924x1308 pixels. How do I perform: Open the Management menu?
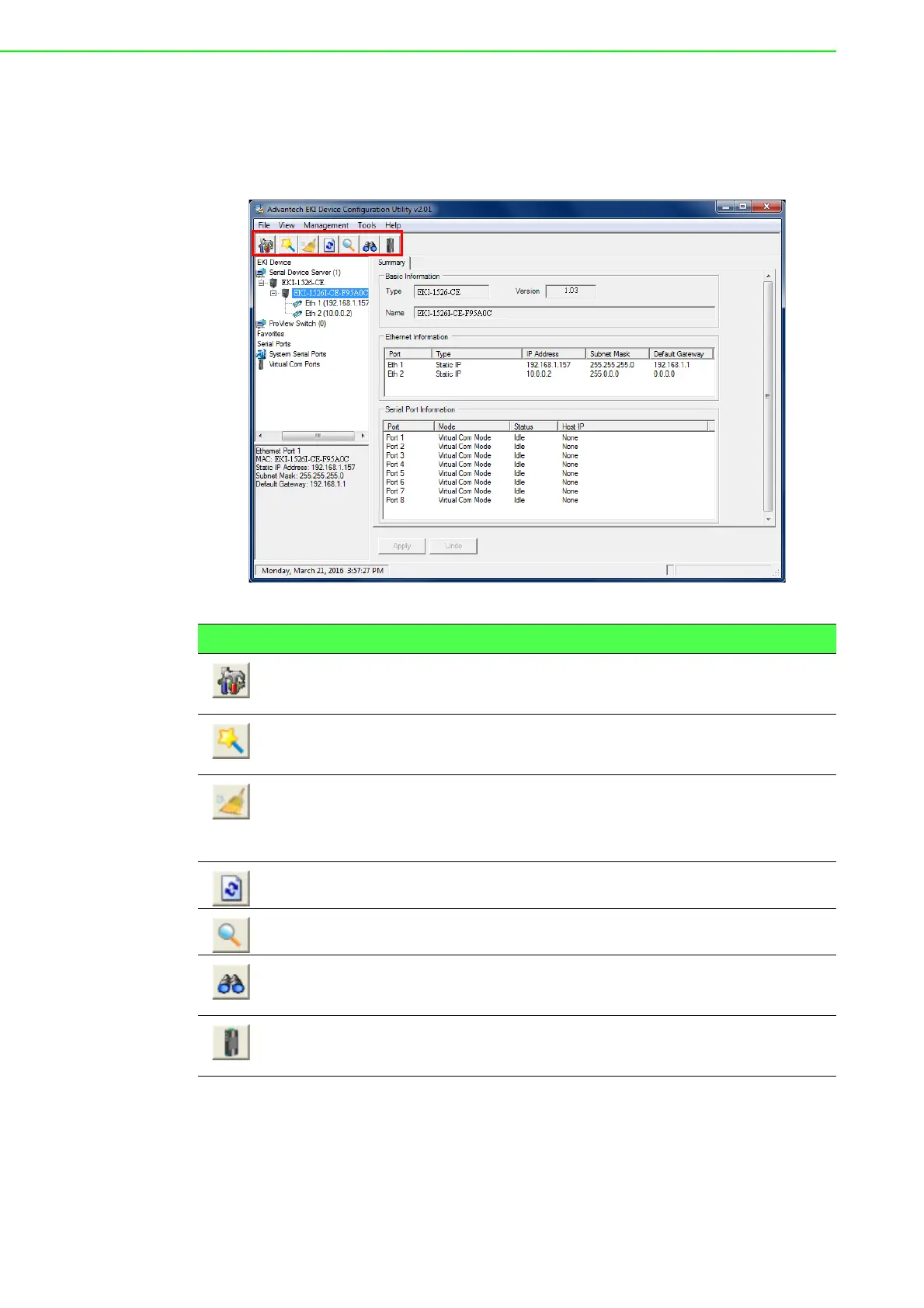tap(326, 225)
